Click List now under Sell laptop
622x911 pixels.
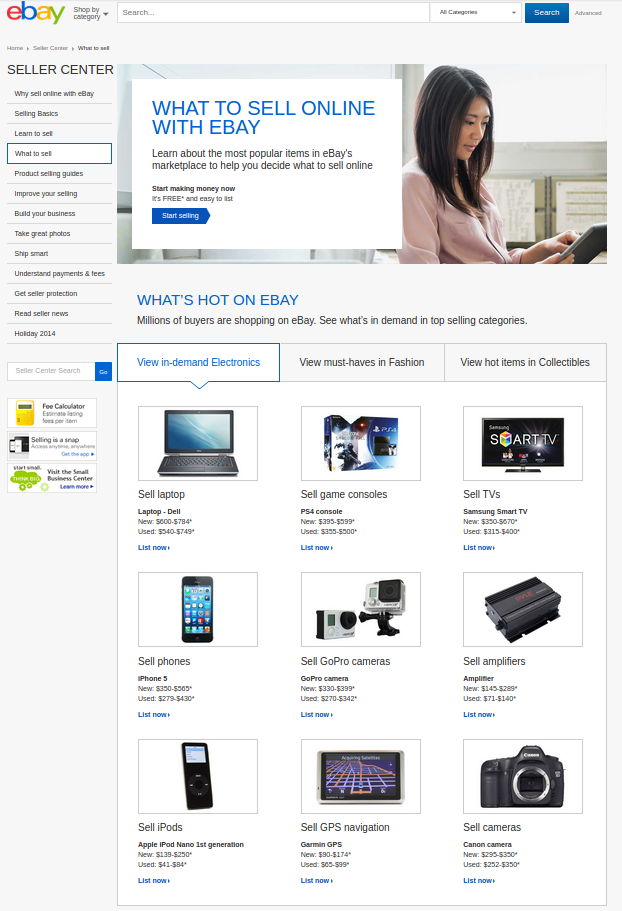click(154, 548)
